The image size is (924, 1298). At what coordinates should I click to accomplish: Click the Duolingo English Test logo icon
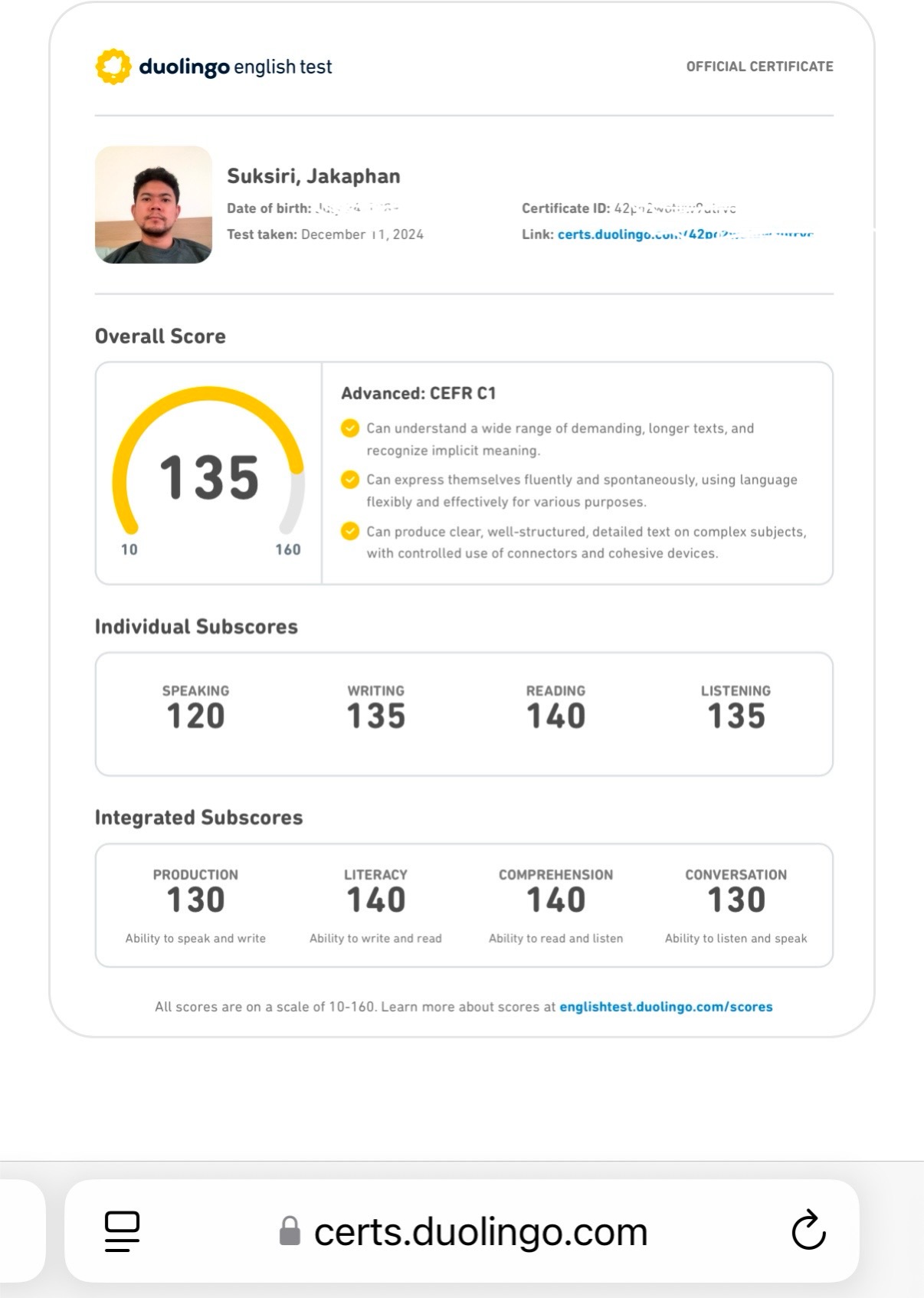tap(113, 67)
